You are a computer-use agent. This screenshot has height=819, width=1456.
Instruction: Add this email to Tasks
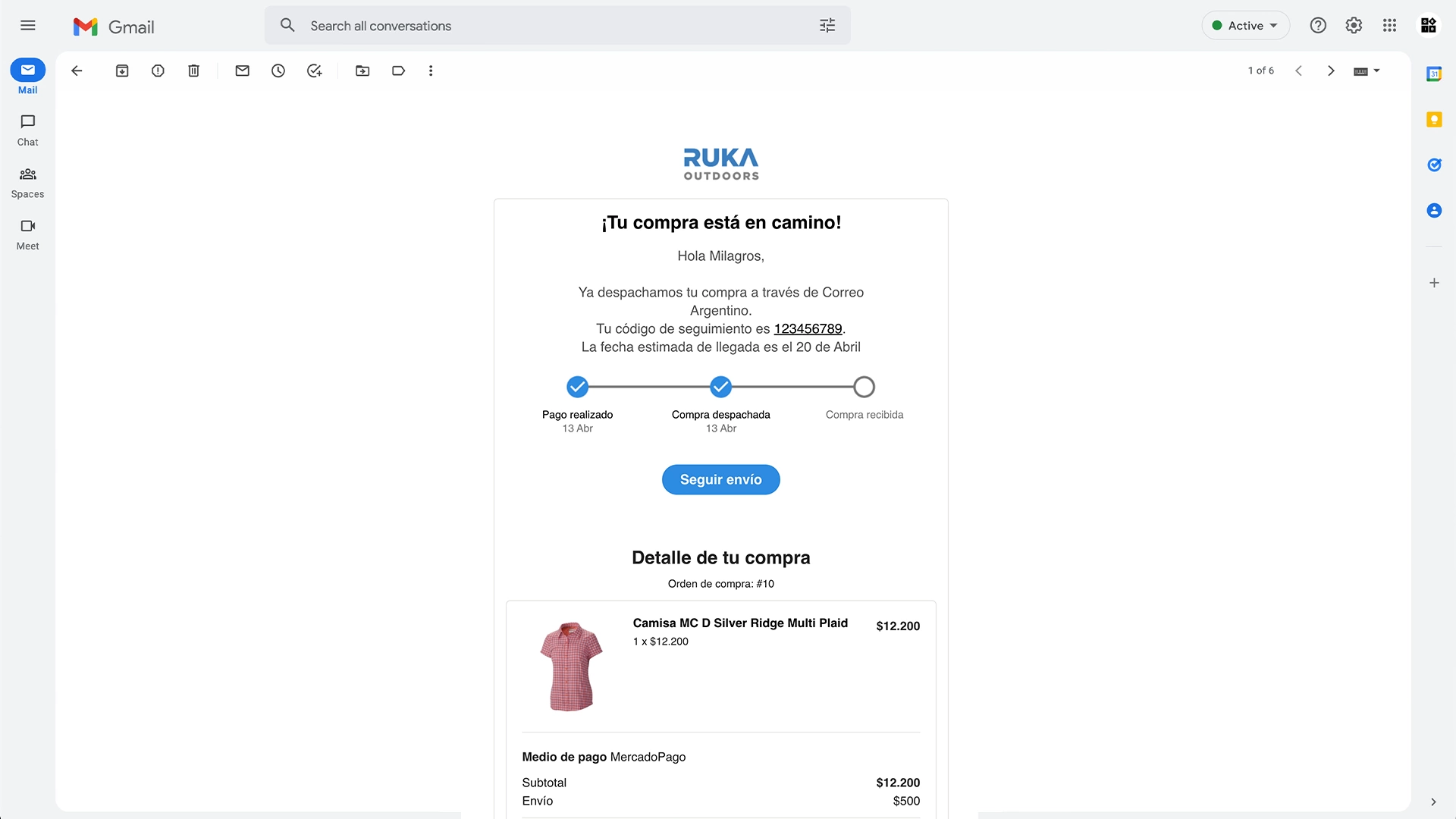point(314,71)
